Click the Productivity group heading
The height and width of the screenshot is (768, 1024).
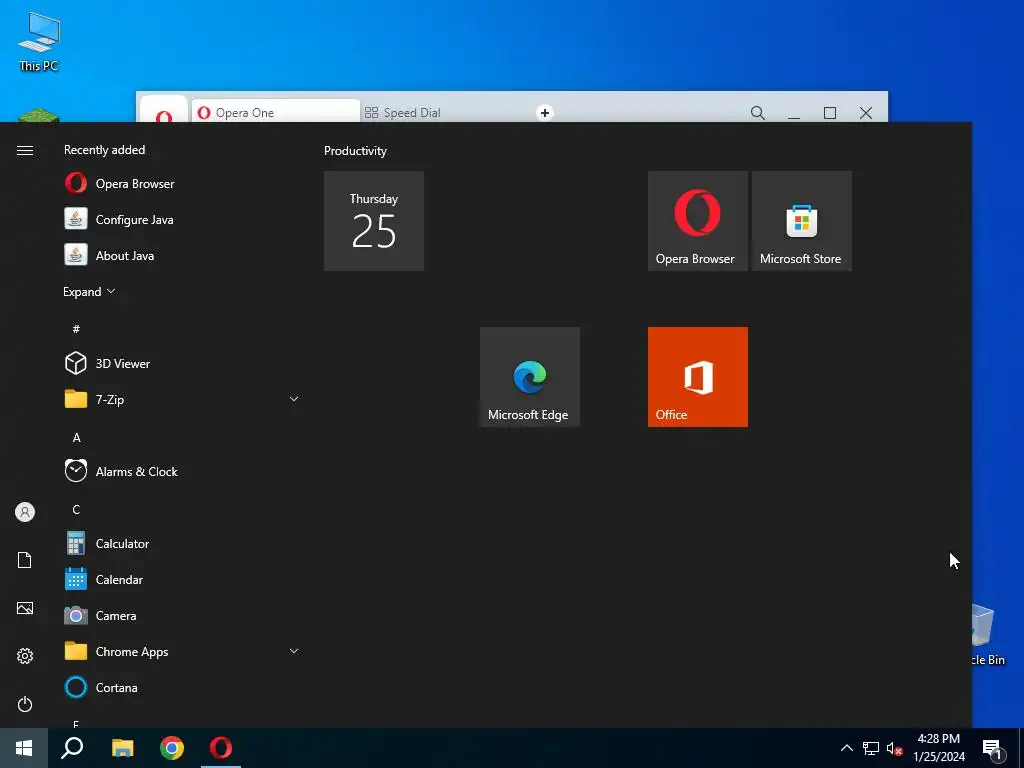pyautogui.click(x=355, y=151)
